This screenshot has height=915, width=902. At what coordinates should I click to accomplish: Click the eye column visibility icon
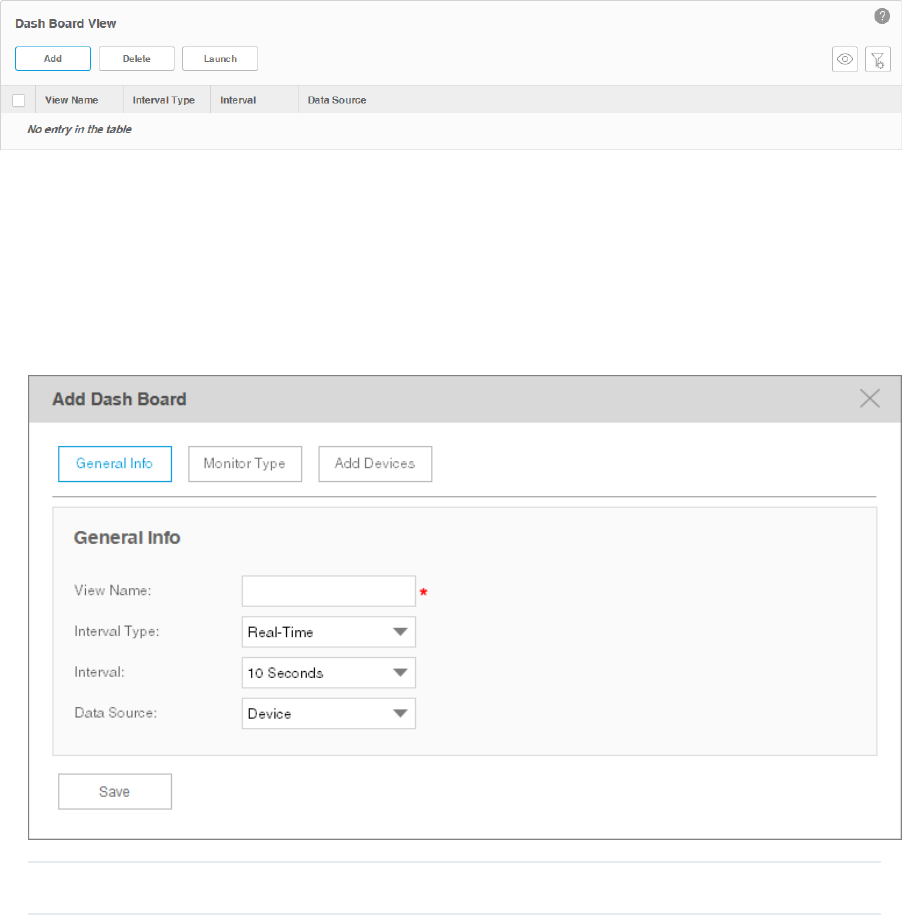click(x=844, y=59)
